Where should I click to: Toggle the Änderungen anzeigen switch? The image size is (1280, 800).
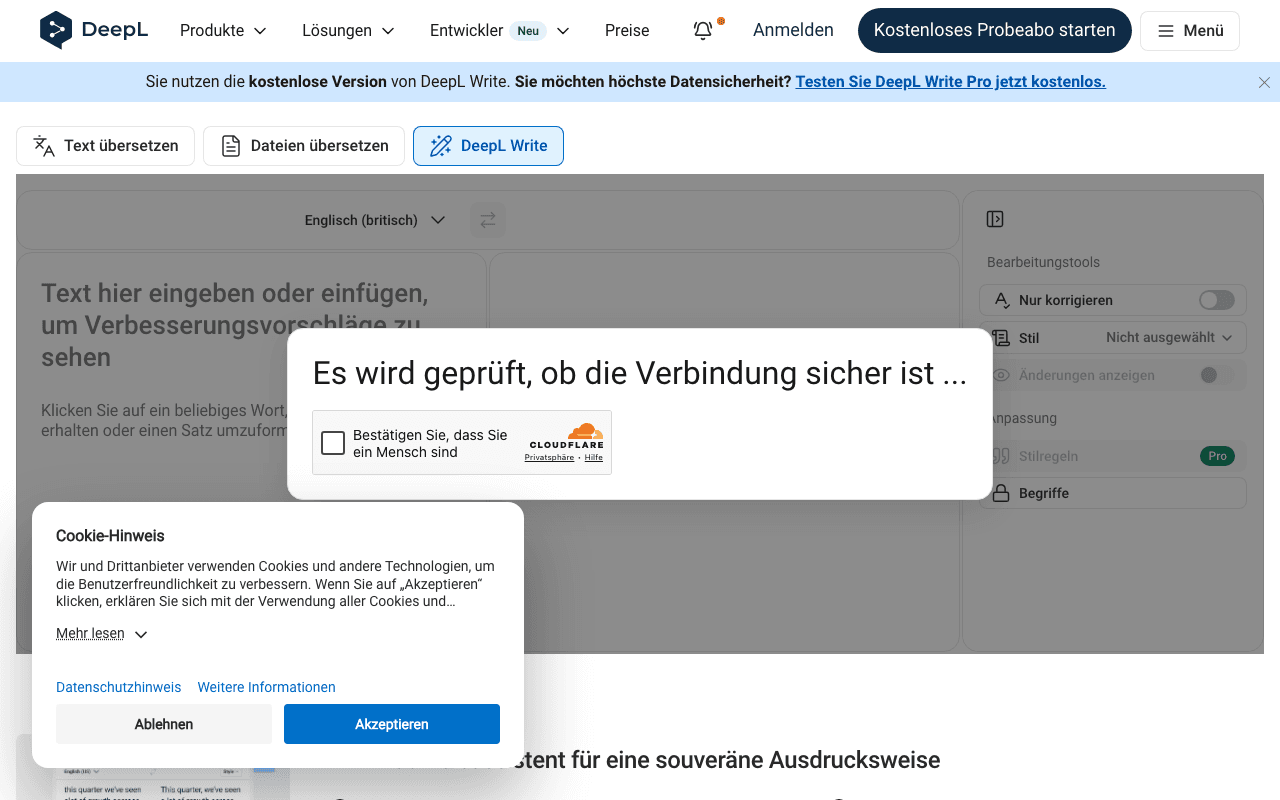pos(1217,375)
